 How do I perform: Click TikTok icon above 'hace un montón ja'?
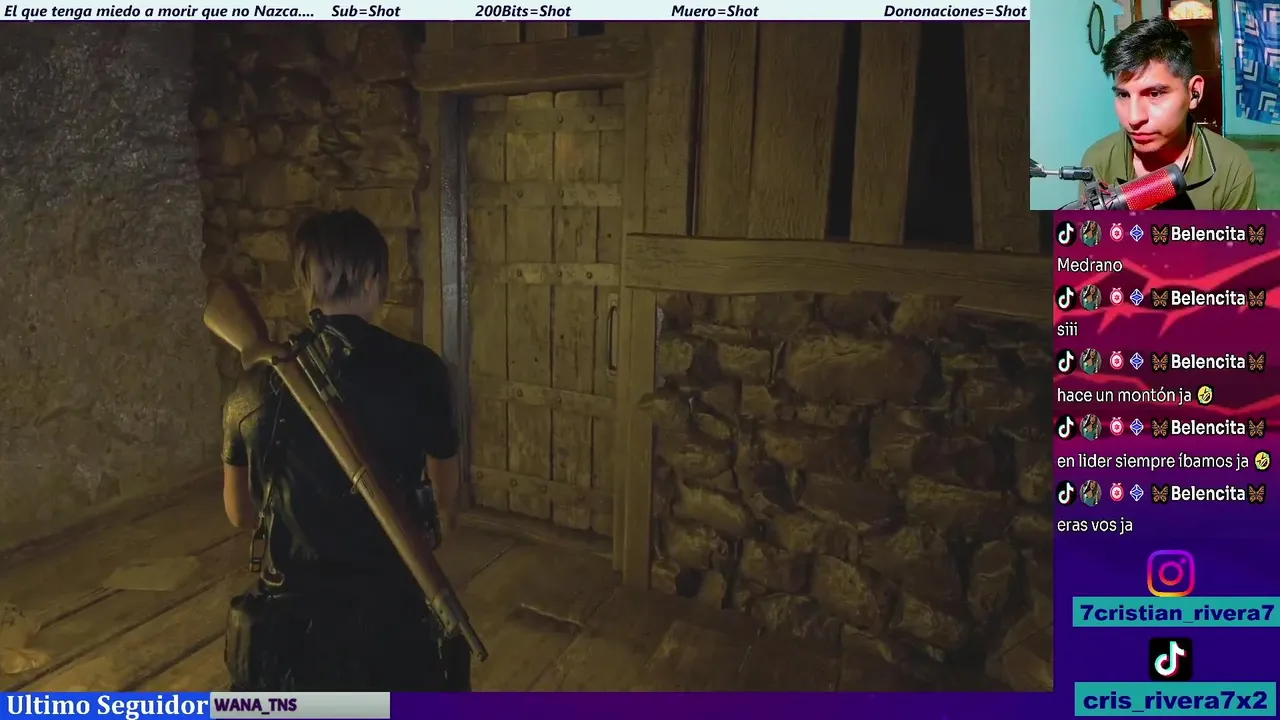pos(1066,362)
